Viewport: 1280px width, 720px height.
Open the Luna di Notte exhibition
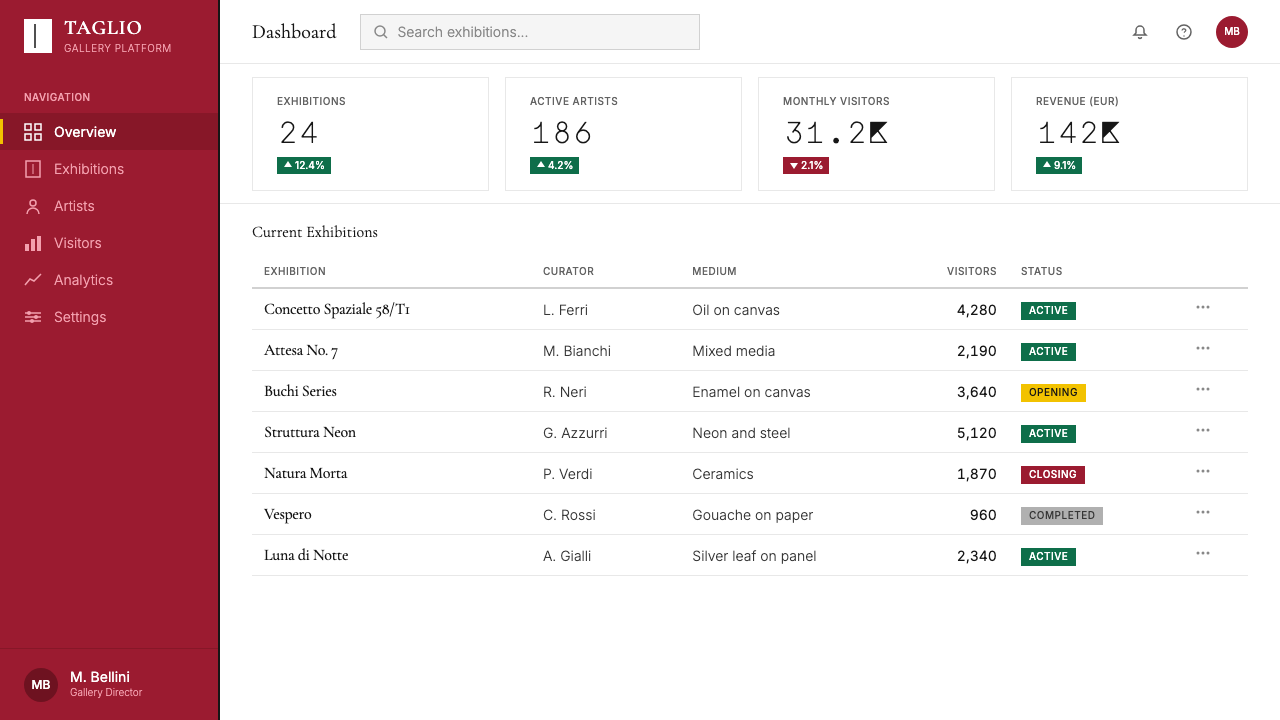click(x=306, y=555)
